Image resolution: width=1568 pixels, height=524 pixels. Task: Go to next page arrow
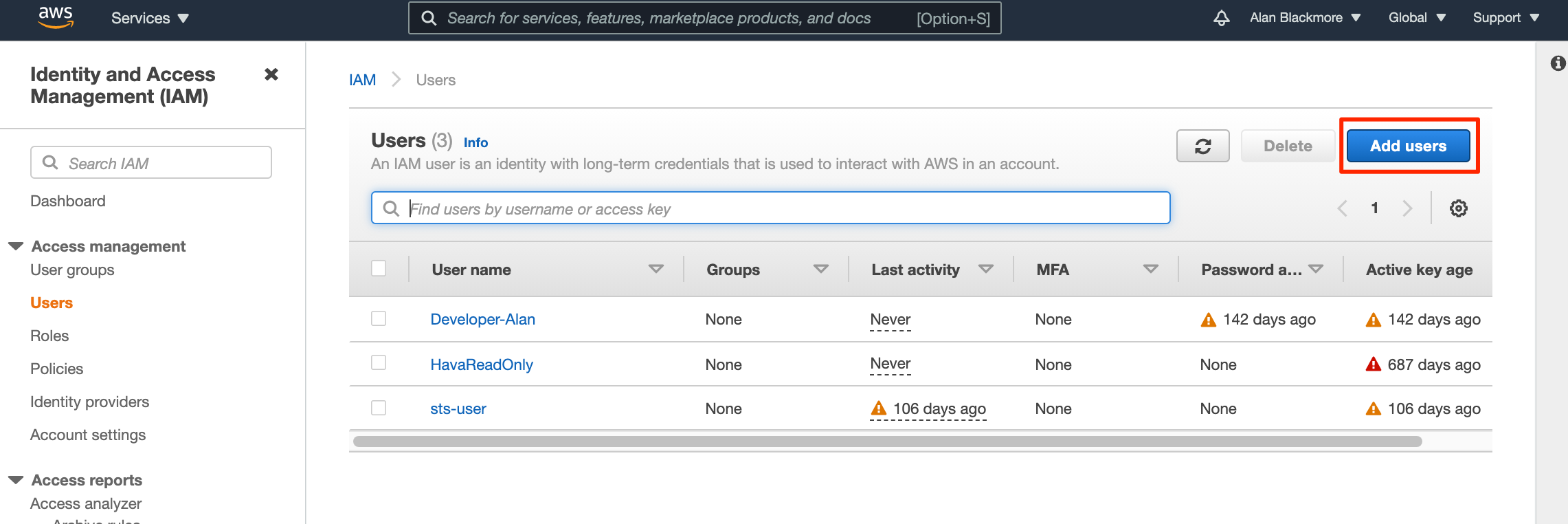click(x=1407, y=208)
